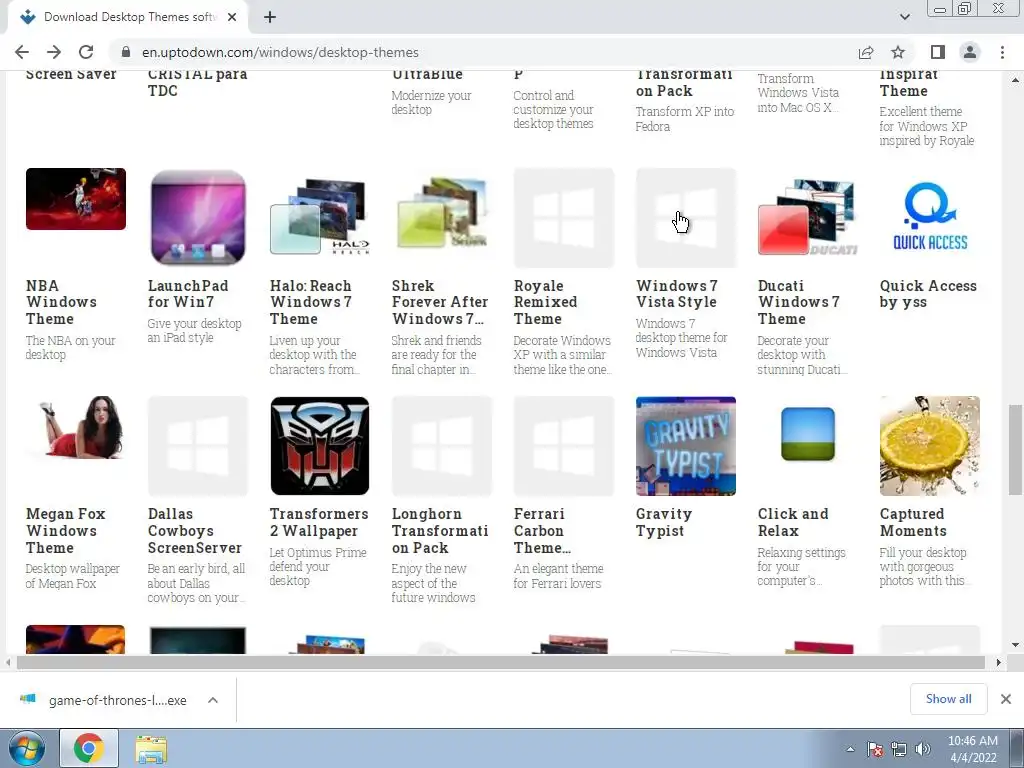This screenshot has height=768, width=1024.
Task: Open LaunchPad for Win7 icon
Action: [x=198, y=217]
